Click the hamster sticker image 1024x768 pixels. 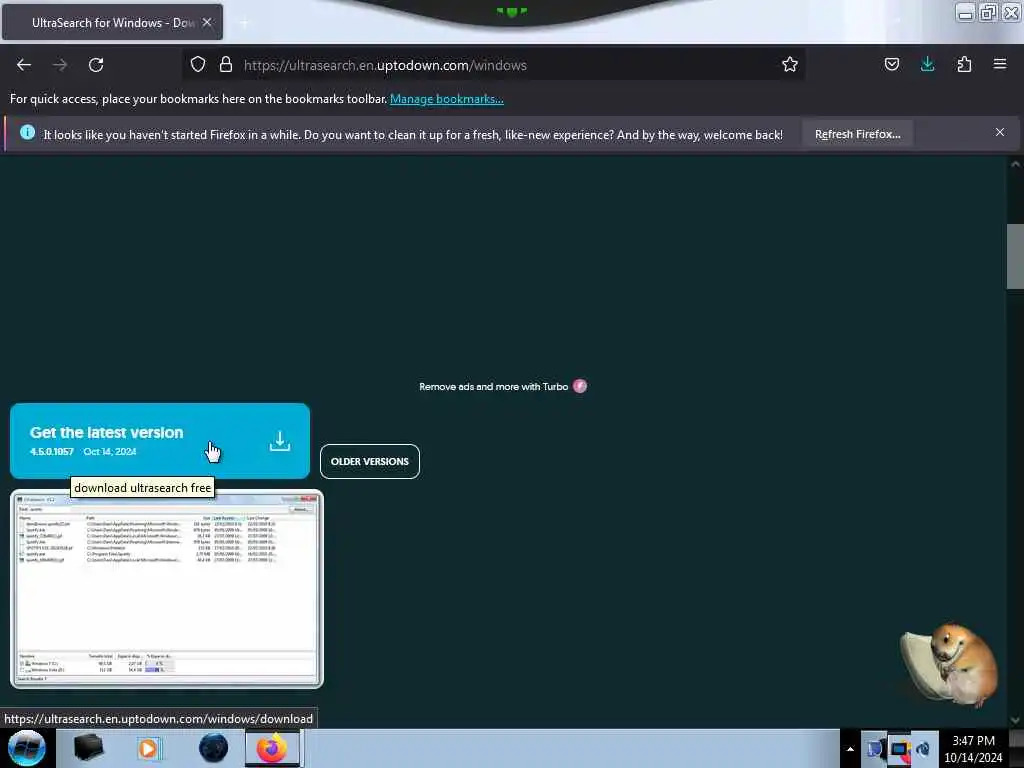click(949, 664)
